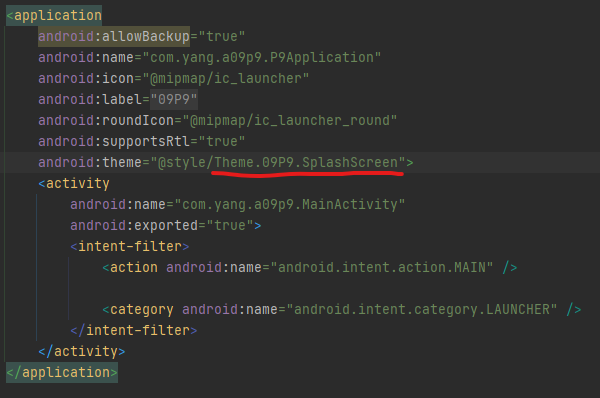Click the category tag name
Screen dimensions: 600x398
(x=142, y=309)
